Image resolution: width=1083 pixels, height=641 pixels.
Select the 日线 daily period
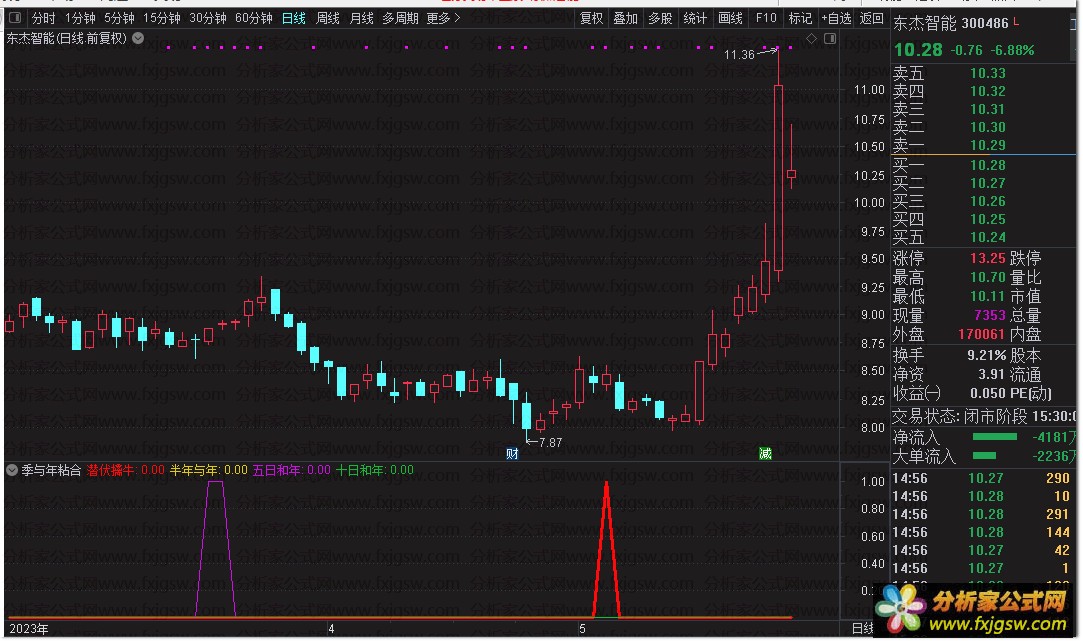click(294, 18)
